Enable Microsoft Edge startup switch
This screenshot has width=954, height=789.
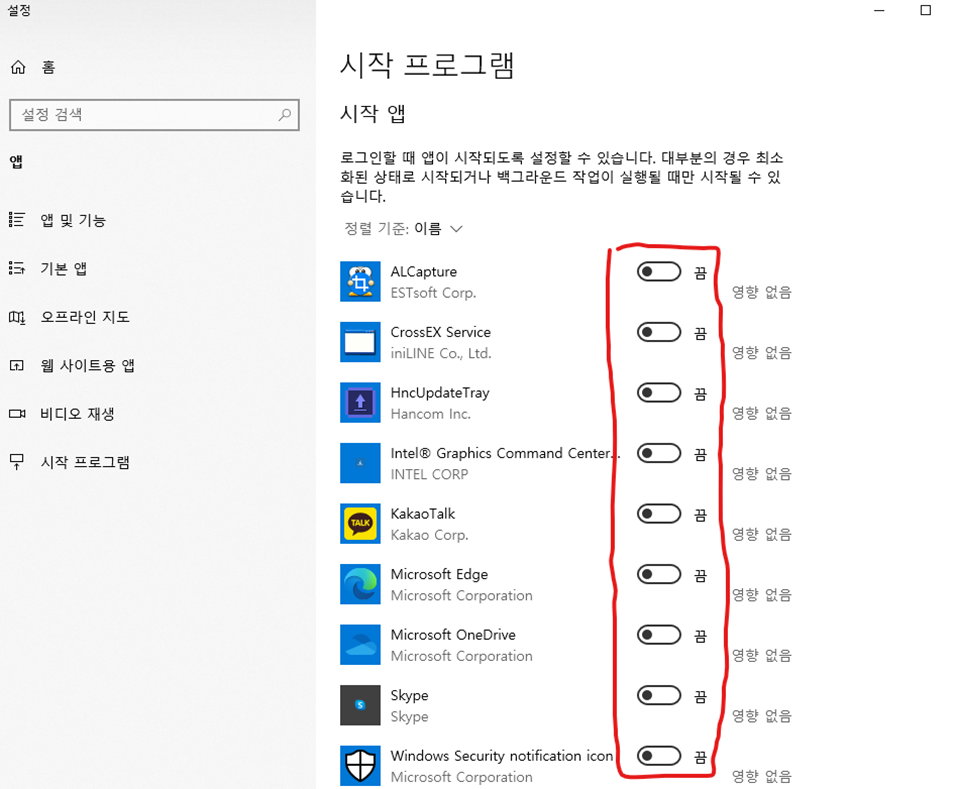point(659,574)
